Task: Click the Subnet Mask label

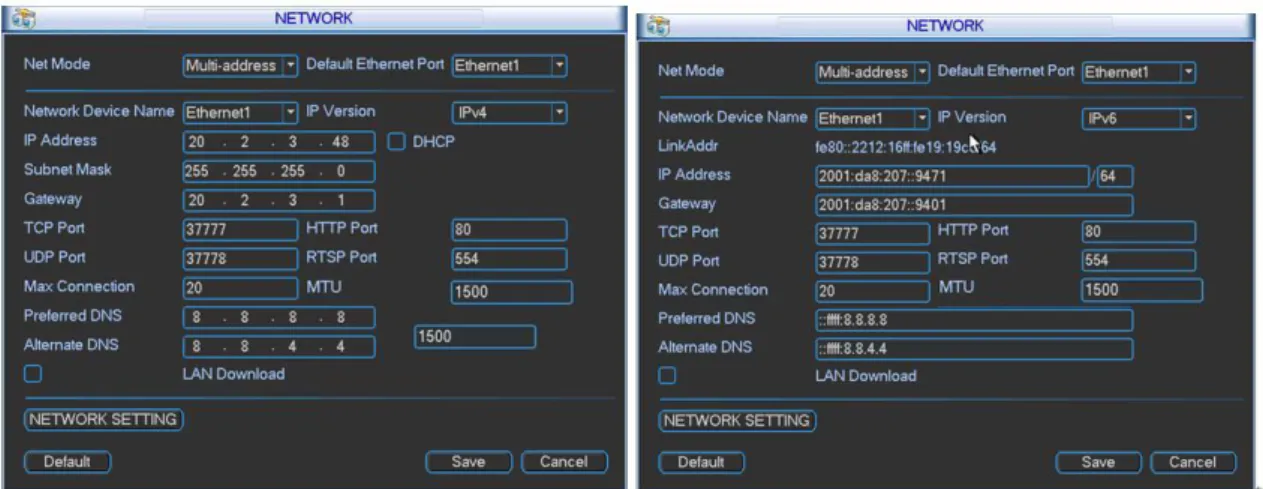Action: point(67,170)
